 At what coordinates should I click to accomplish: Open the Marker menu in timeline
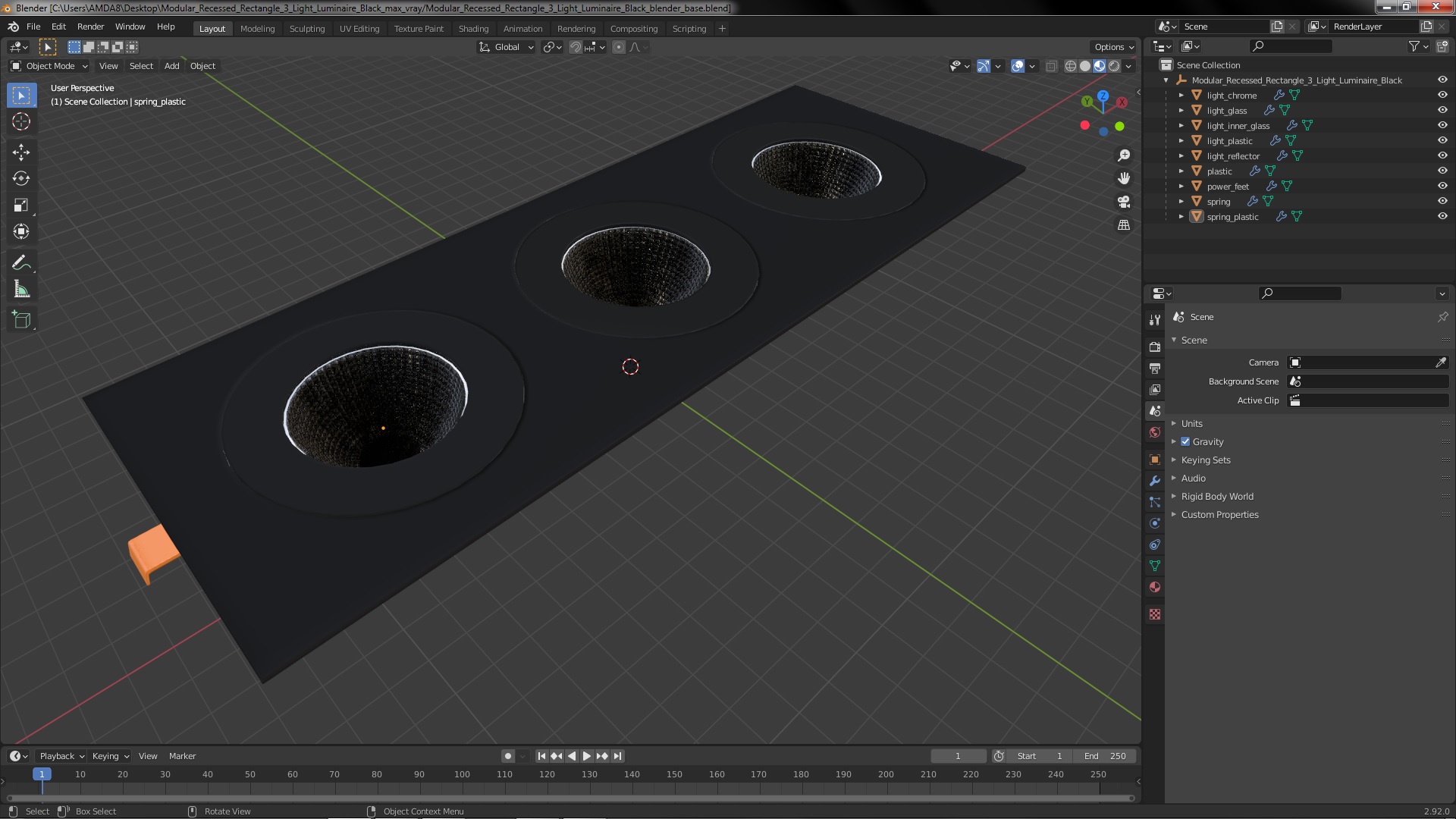point(182,756)
